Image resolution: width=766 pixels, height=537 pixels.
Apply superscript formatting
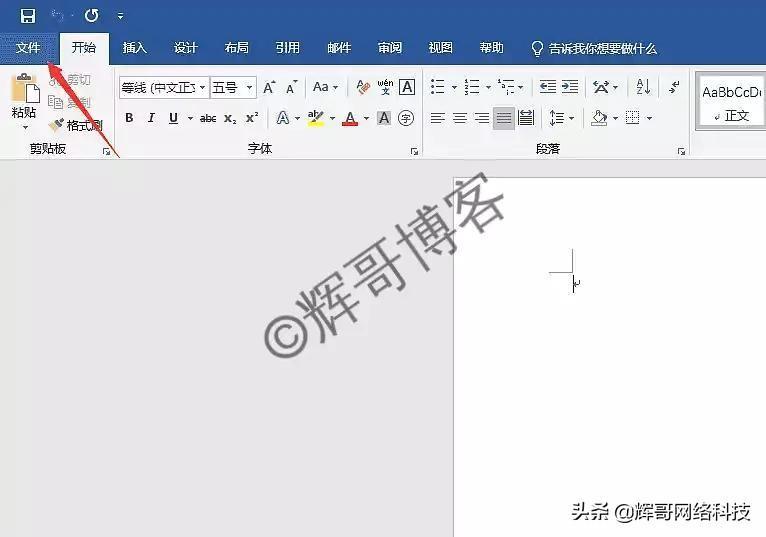(252, 118)
